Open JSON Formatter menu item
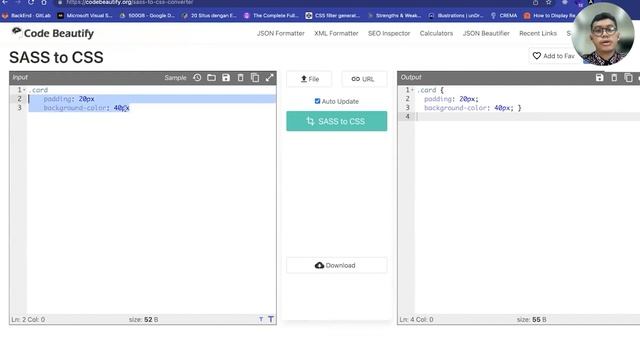This screenshot has height=360, width=640. click(281, 33)
